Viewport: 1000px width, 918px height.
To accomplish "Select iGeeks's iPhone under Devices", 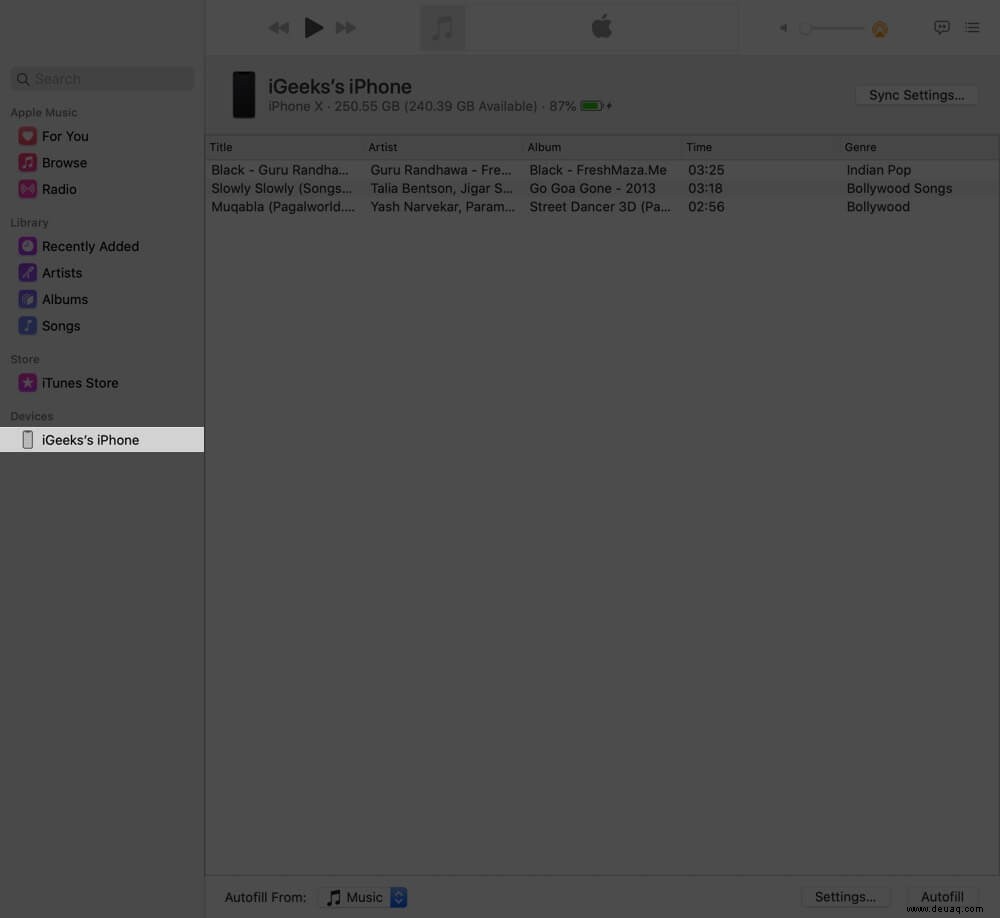I will click(x=102, y=440).
